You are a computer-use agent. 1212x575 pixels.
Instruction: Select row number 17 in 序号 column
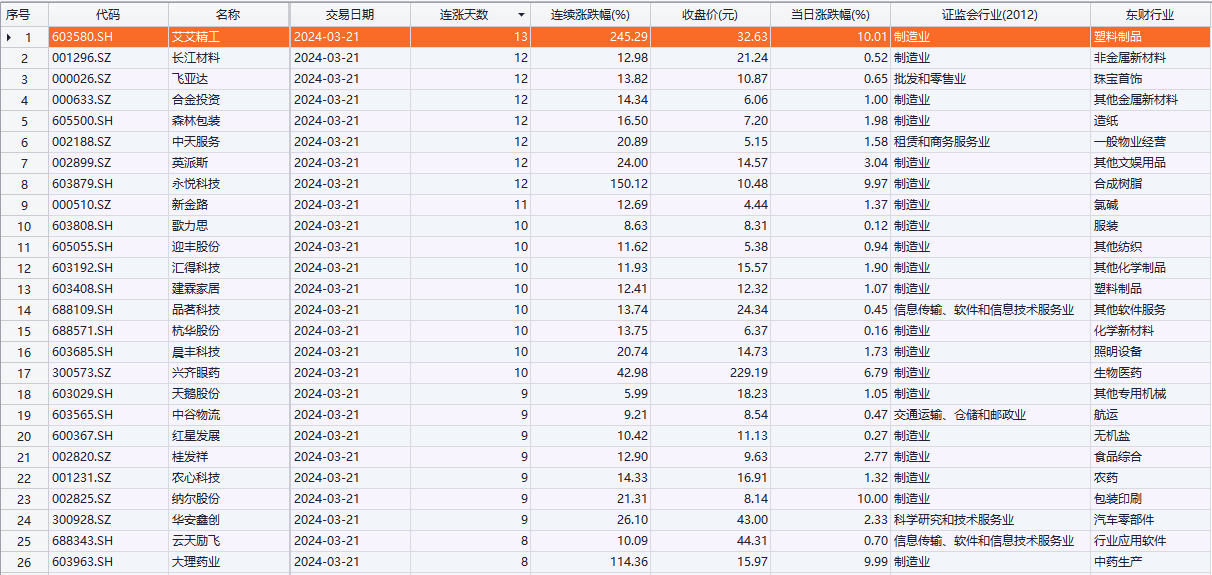click(x=25, y=373)
